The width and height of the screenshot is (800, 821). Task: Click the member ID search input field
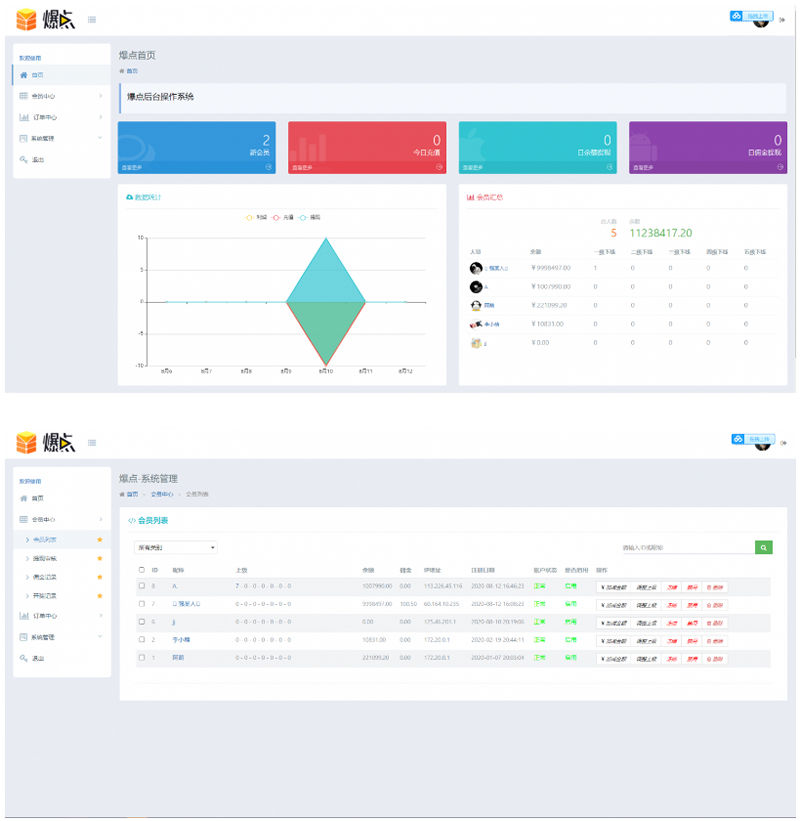[x=686, y=547]
